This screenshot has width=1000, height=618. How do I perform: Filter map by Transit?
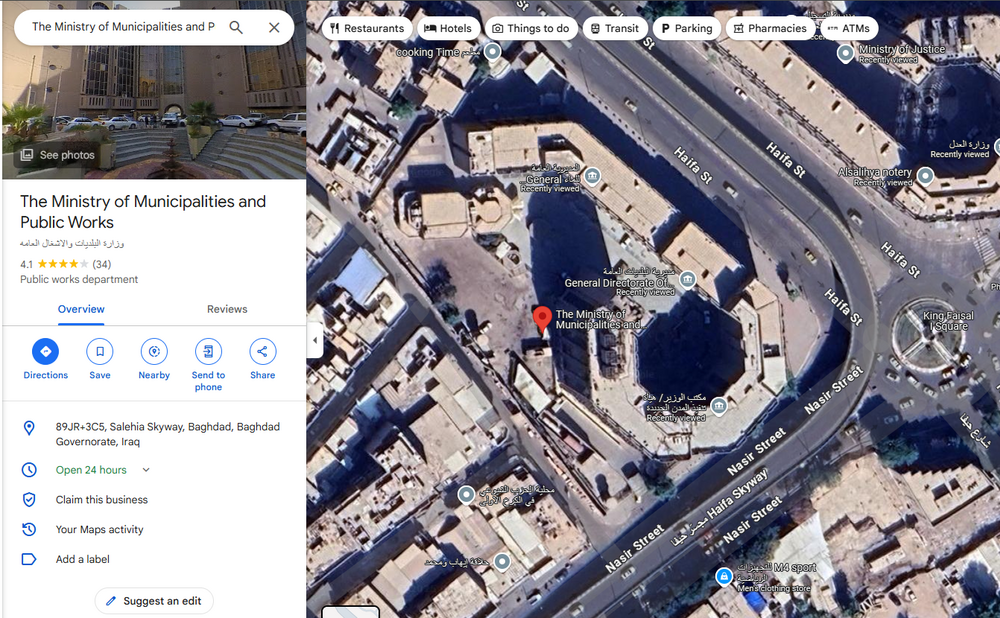[x=615, y=28]
